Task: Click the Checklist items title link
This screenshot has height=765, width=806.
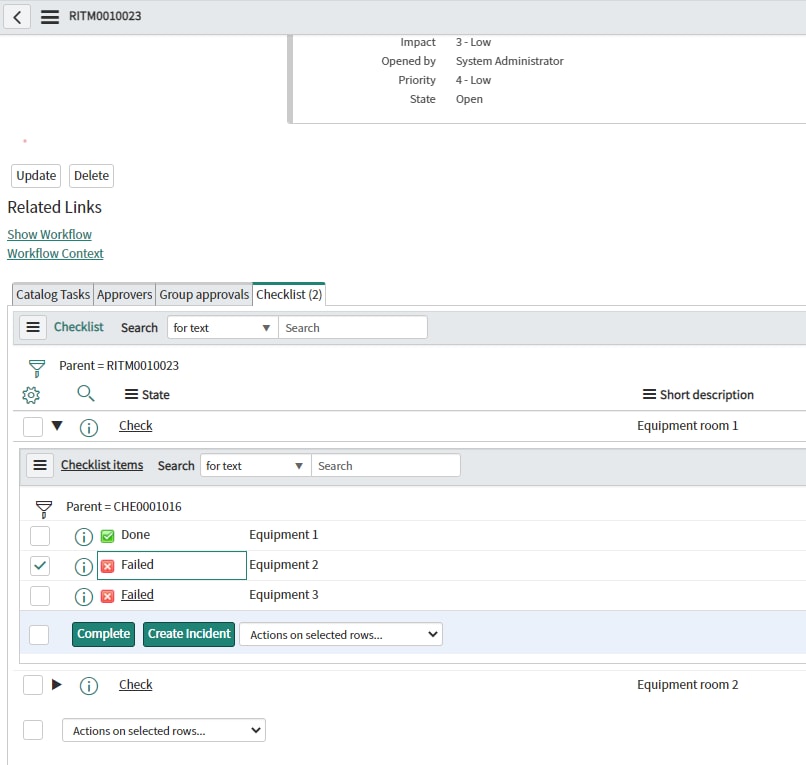Action: (102, 465)
